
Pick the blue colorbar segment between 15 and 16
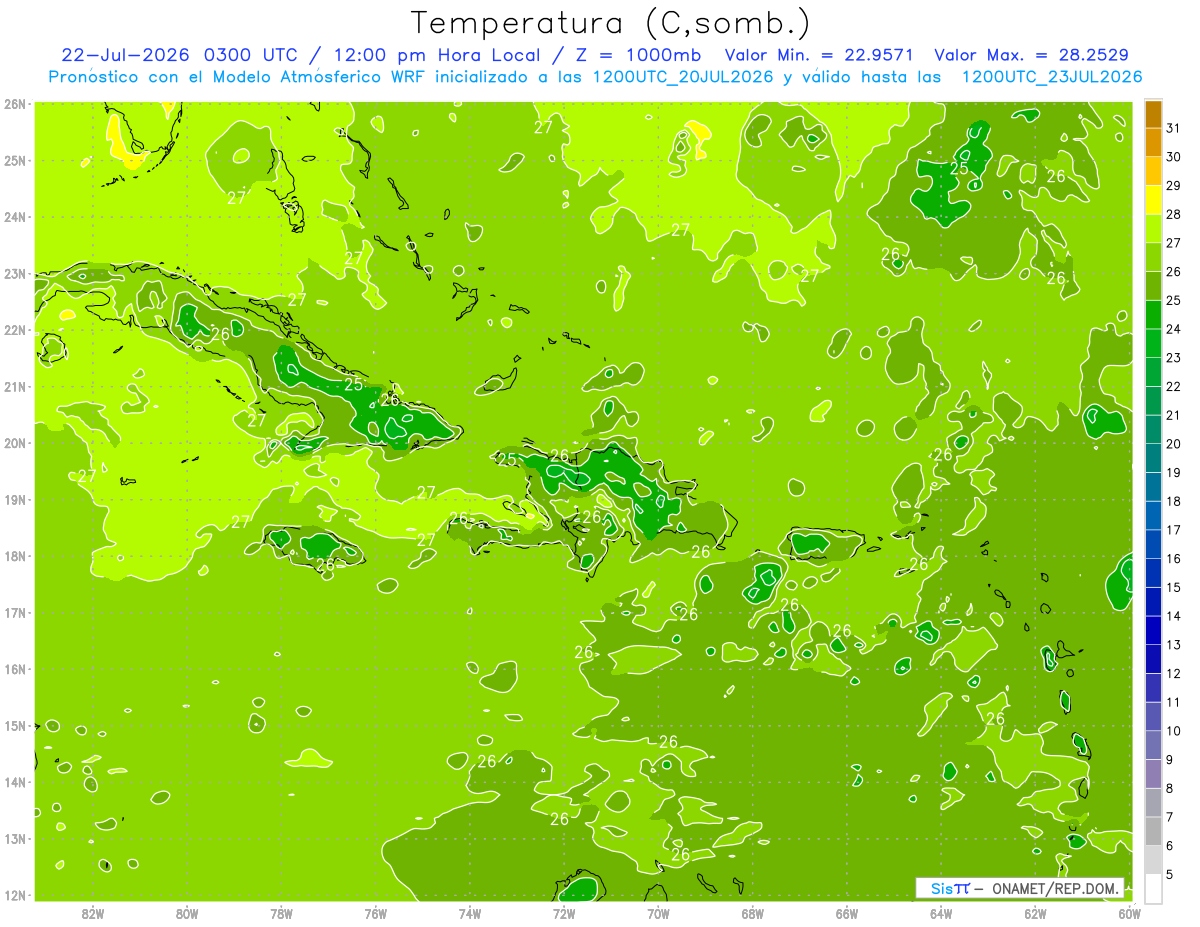(x=1153, y=572)
